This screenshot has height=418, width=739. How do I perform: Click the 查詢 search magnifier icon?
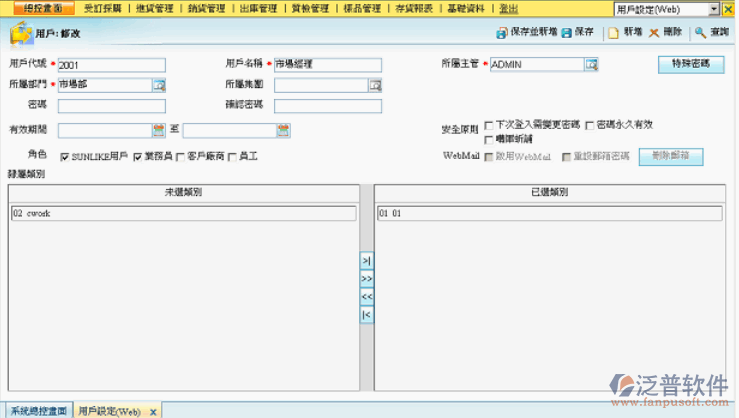point(701,33)
